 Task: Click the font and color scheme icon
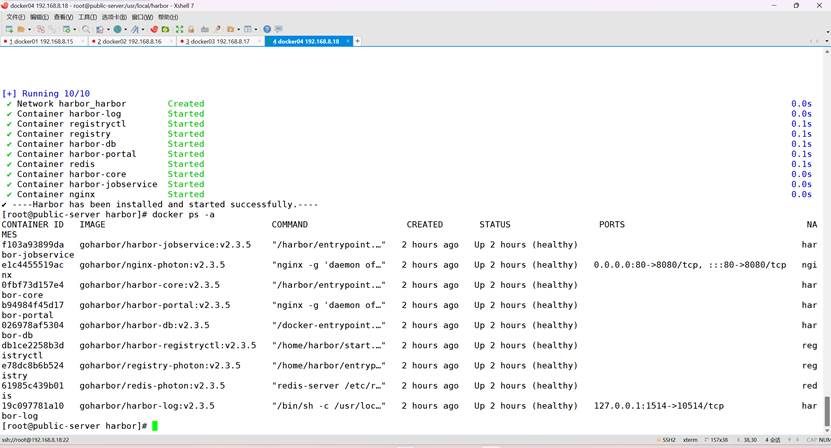[135, 29]
